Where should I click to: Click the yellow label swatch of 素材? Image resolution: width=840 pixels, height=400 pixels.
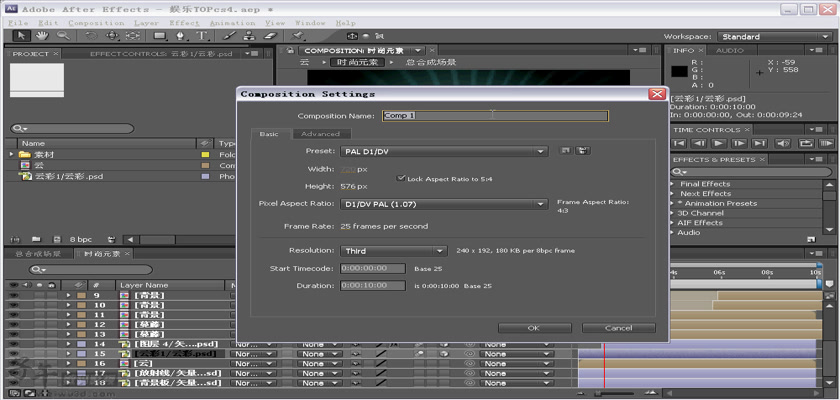click(205, 155)
